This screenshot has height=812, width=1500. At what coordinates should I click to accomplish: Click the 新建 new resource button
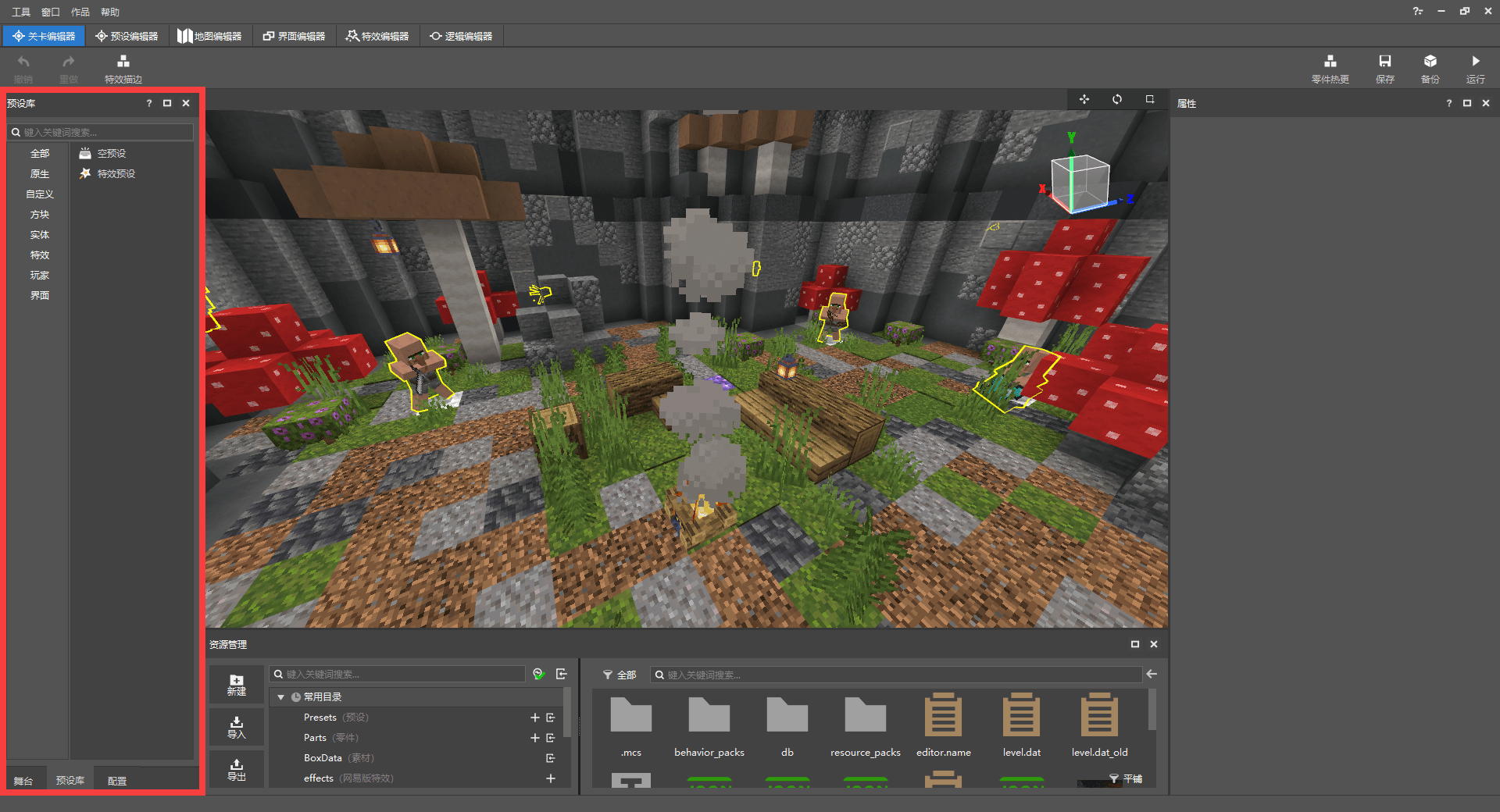(x=236, y=685)
